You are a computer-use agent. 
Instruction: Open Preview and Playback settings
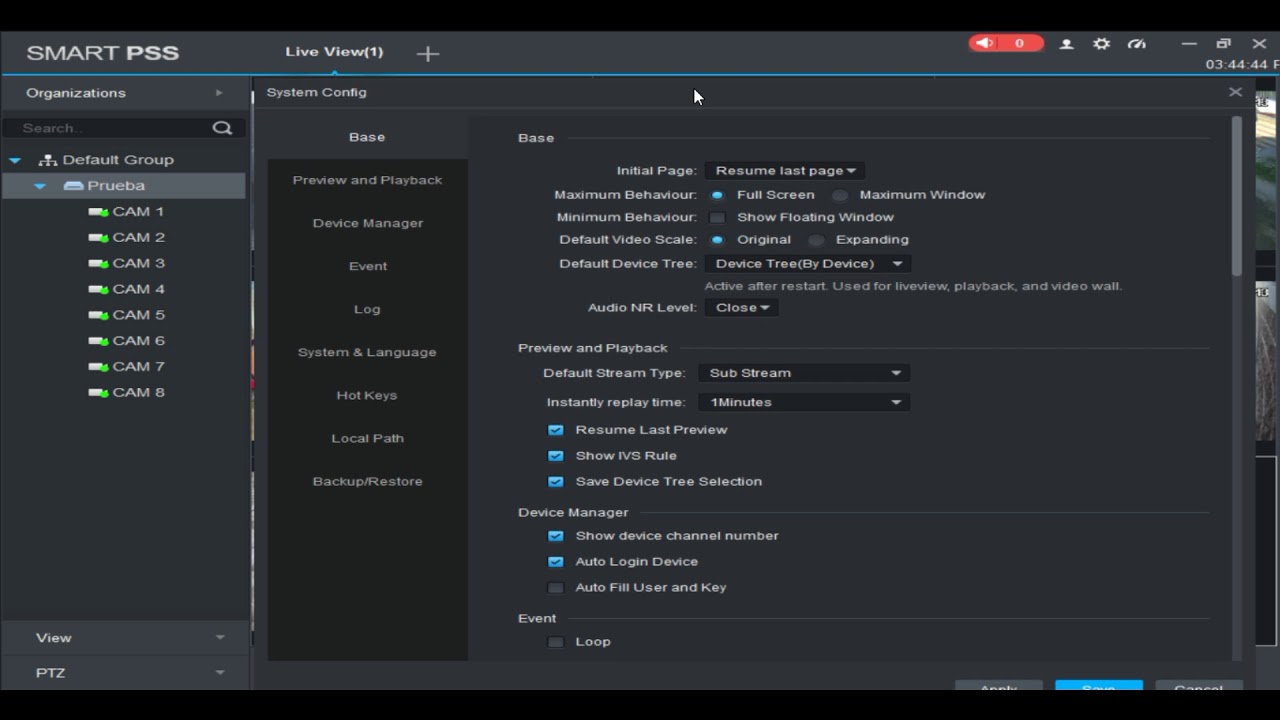(367, 180)
